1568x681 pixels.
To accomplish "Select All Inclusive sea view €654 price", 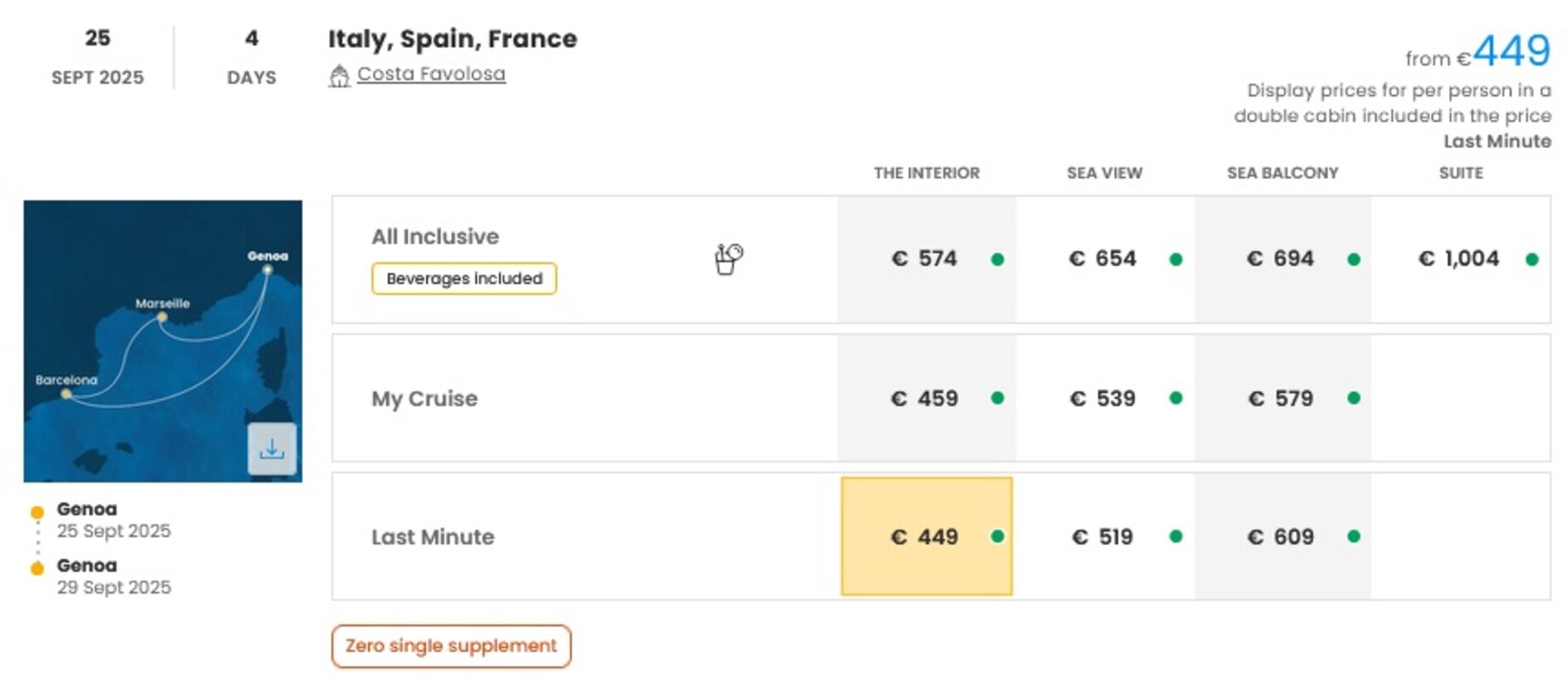I will coord(1105,259).
